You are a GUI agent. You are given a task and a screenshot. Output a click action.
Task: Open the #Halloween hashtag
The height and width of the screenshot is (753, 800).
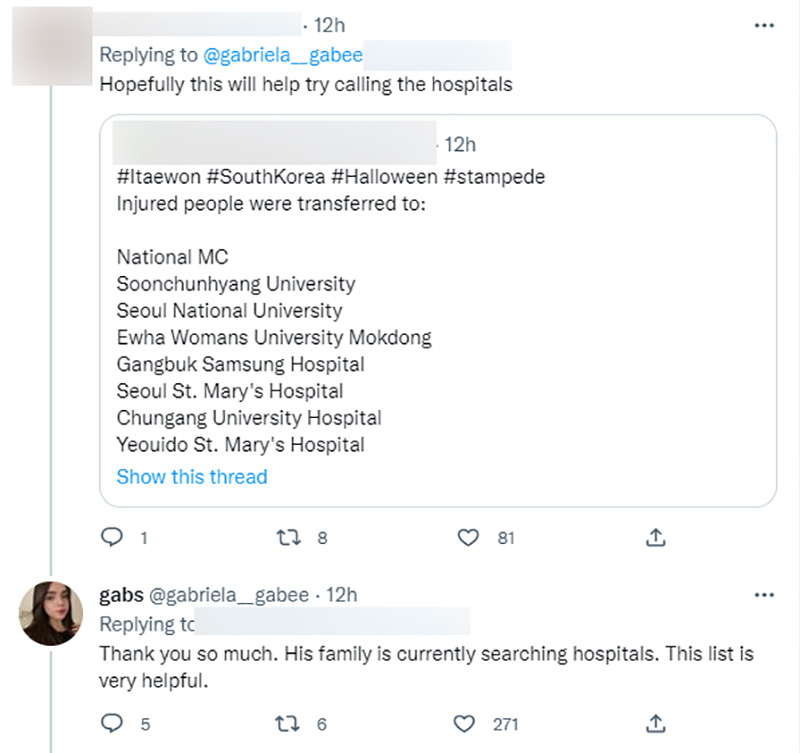click(385, 176)
